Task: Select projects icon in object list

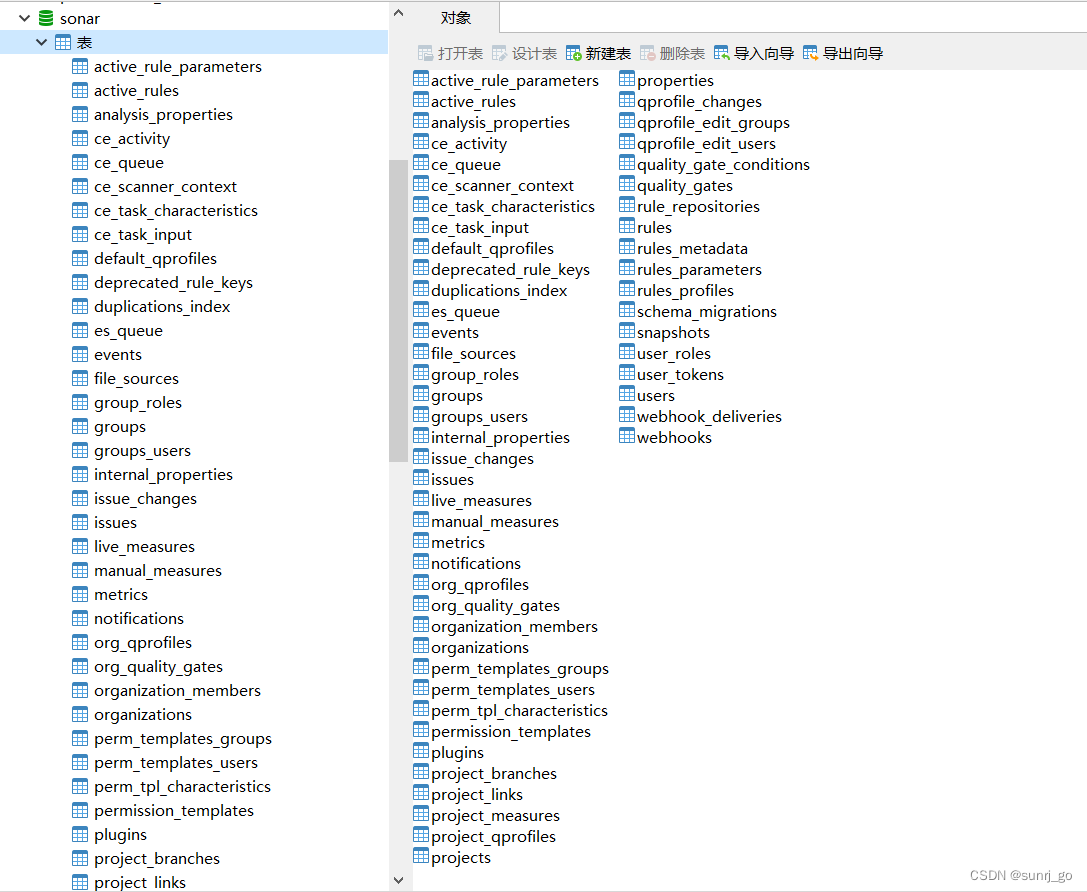Action: 421,856
